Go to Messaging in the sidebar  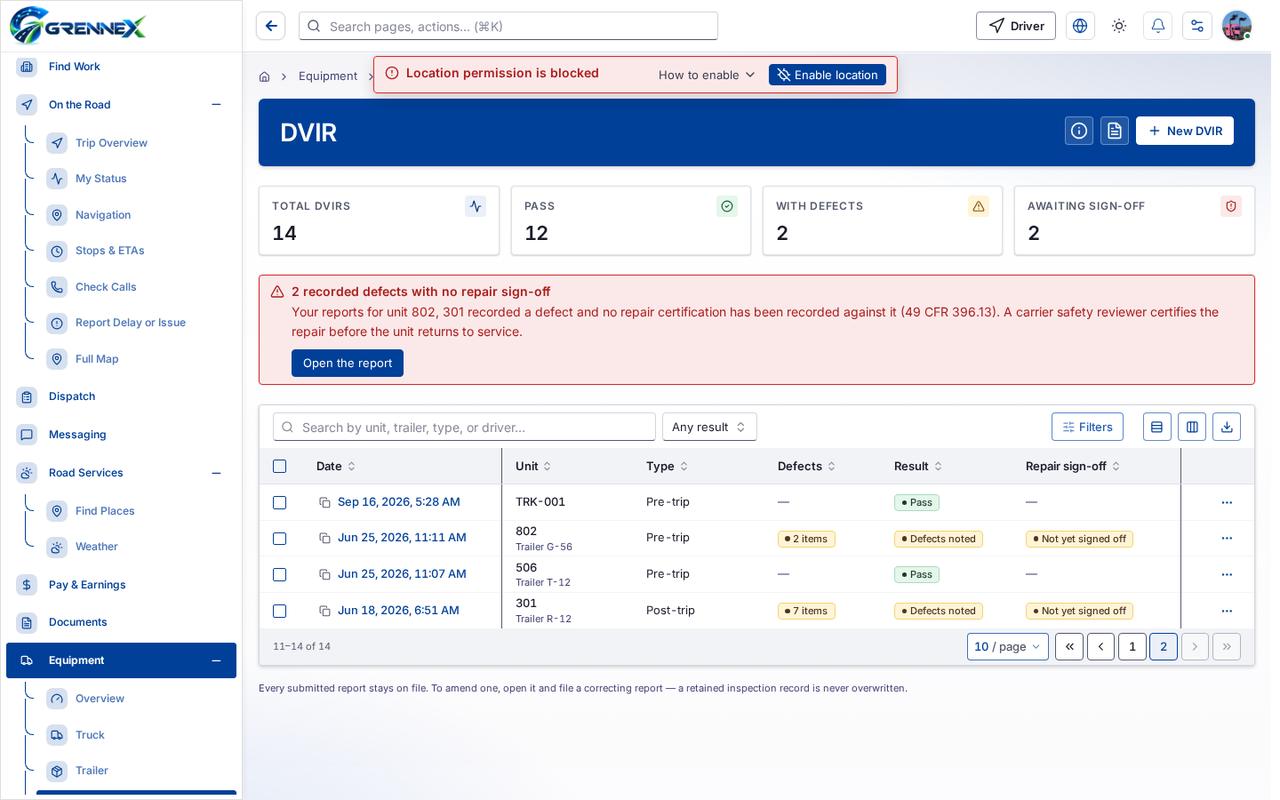point(77,435)
